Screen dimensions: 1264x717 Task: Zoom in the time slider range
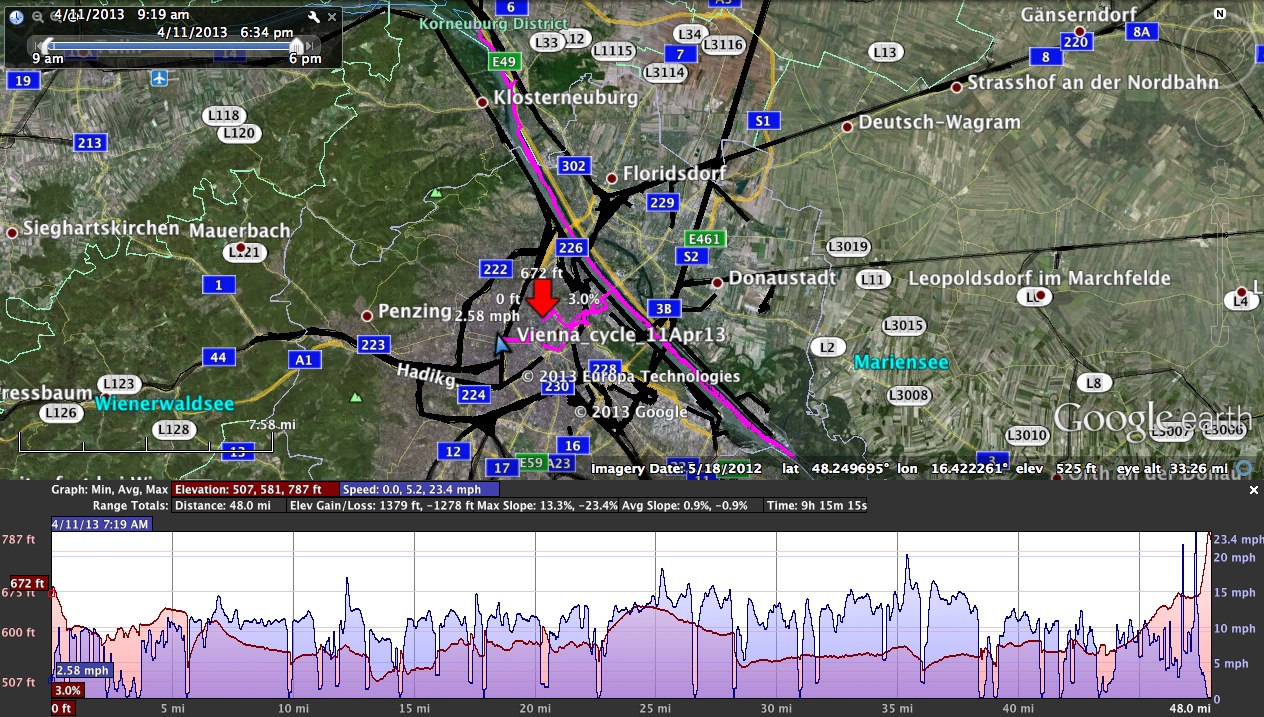pyautogui.click(x=55, y=16)
